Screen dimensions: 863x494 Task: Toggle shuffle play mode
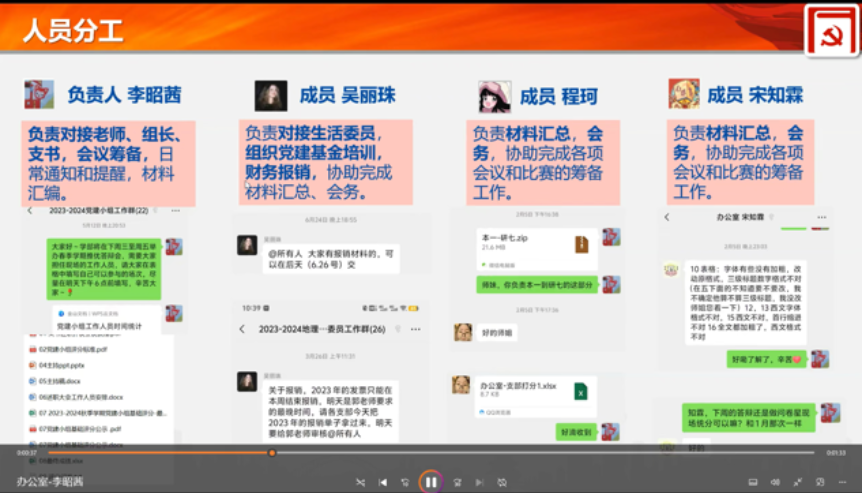tap(360, 482)
